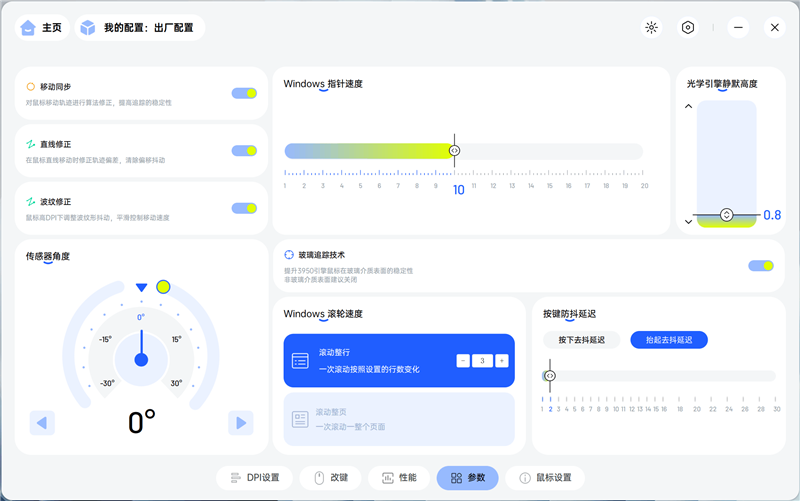The height and width of the screenshot is (501, 800).
Task: Click pointer speed tick labeled 5
Action: pyautogui.click(x=360, y=186)
